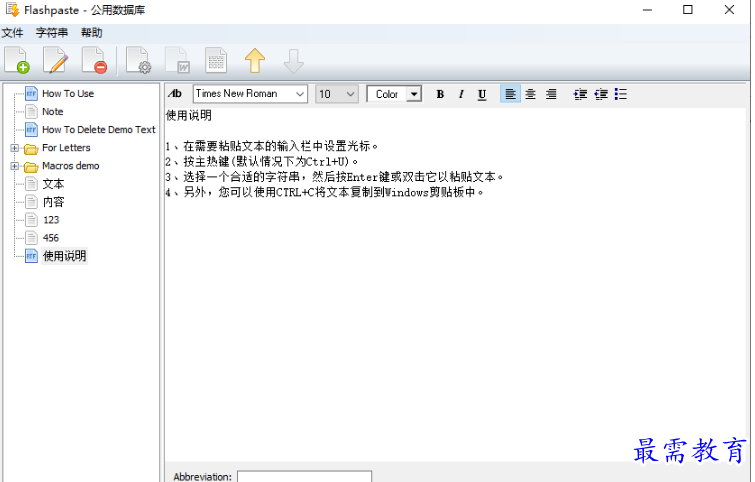This screenshot has width=755, height=482.
Task: Click the delete string icon
Action: (x=94, y=60)
